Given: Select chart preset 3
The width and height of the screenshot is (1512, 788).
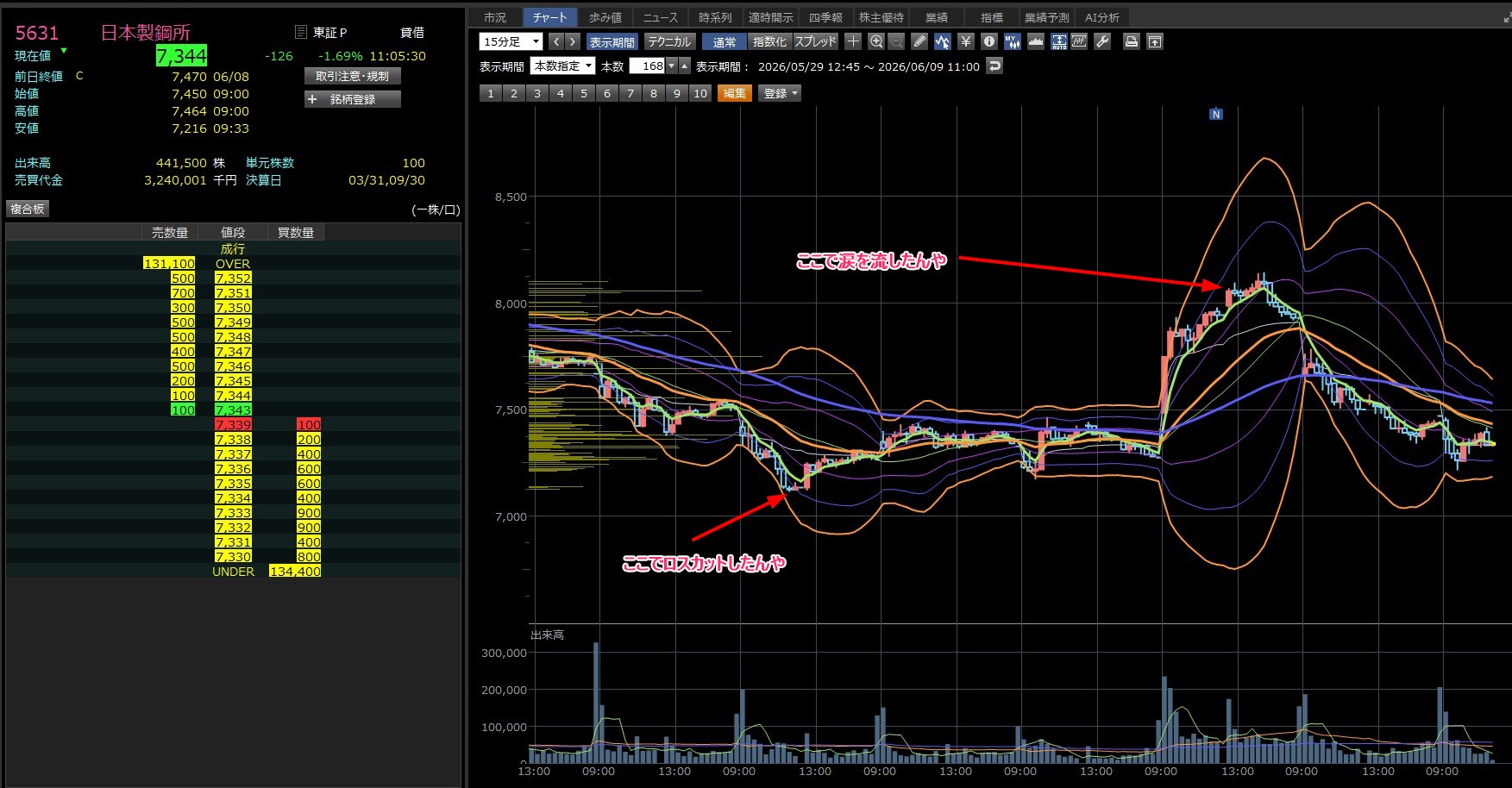Looking at the screenshot, I should point(537,93).
